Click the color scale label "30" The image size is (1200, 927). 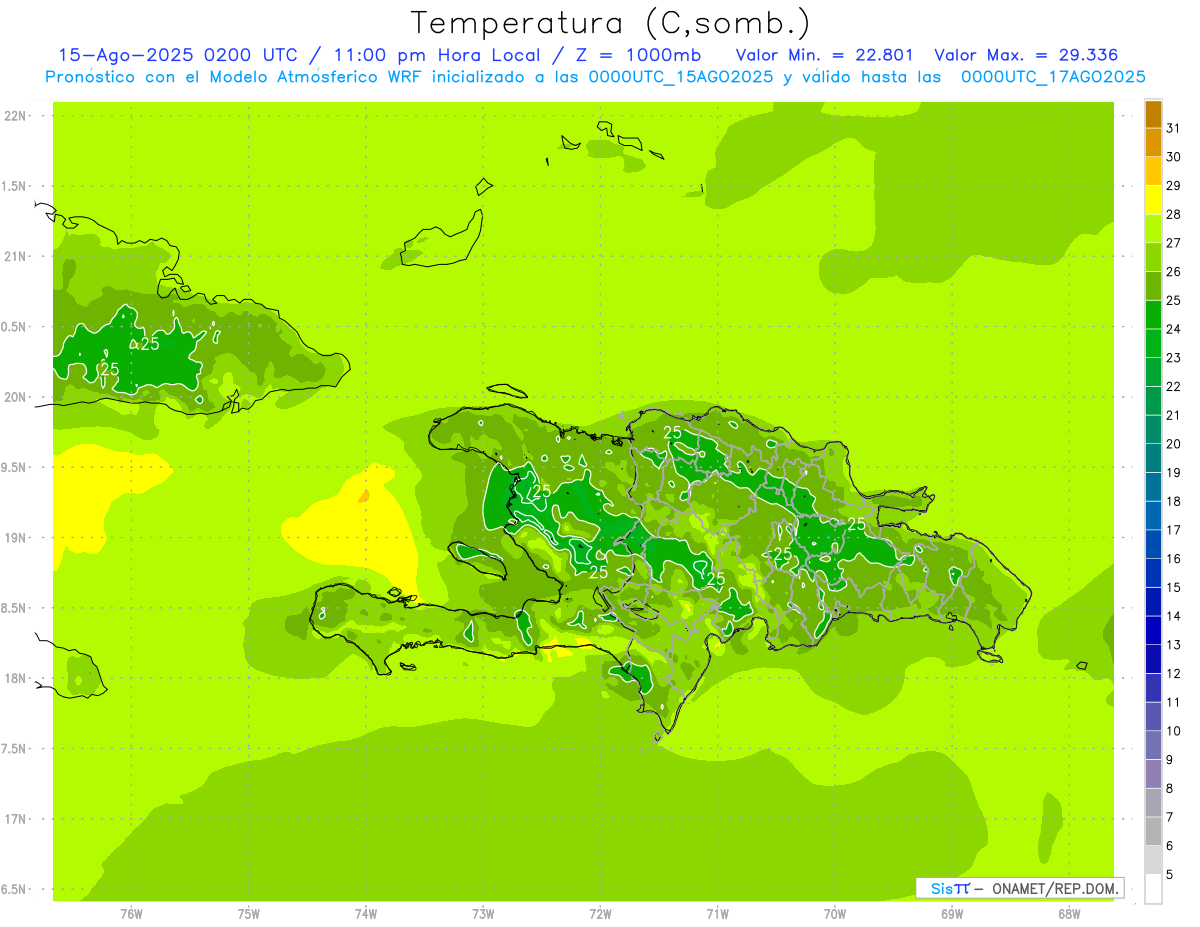pyautogui.click(x=1174, y=157)
